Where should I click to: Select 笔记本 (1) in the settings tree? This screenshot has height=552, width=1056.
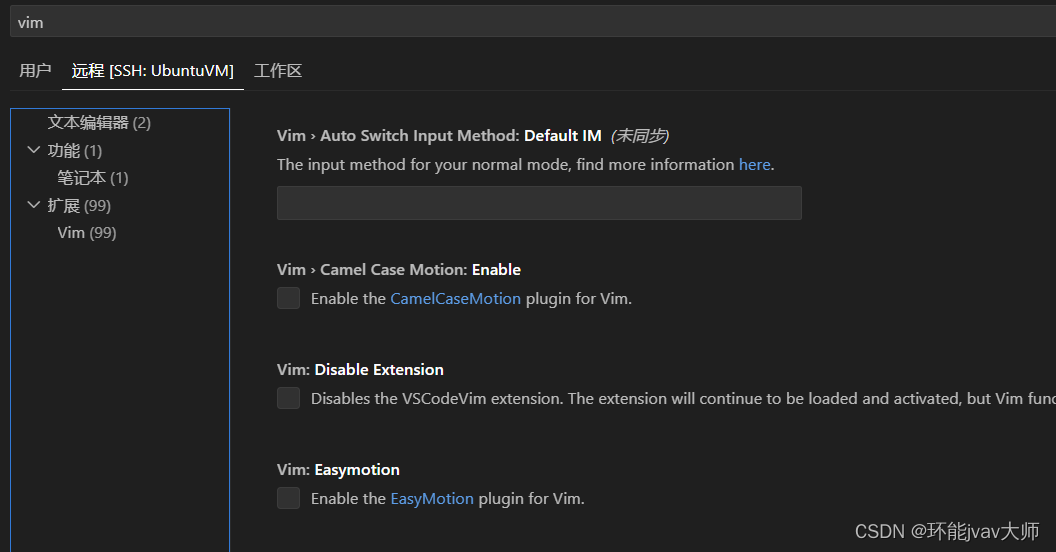[93, 178]
